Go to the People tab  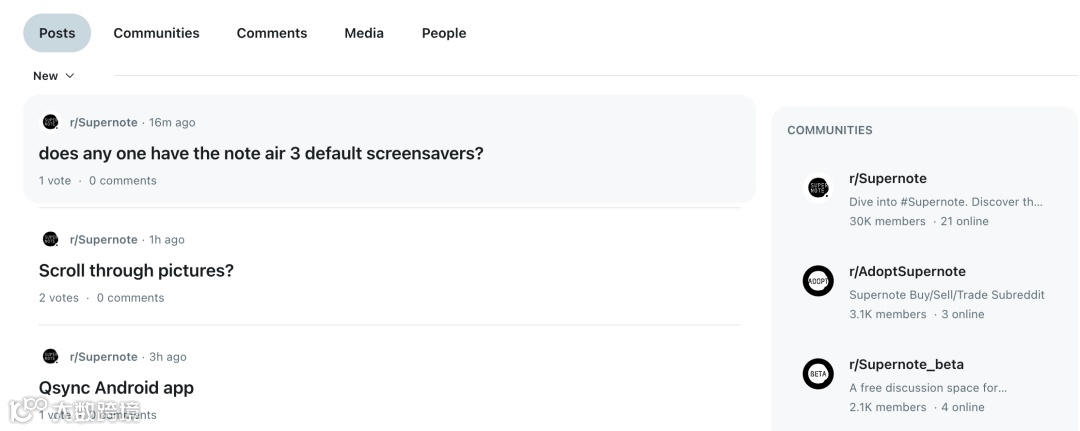tap(444, 33)
